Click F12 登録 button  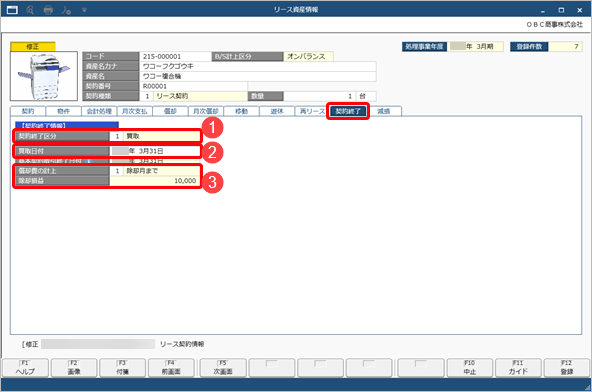click(567, 367)
